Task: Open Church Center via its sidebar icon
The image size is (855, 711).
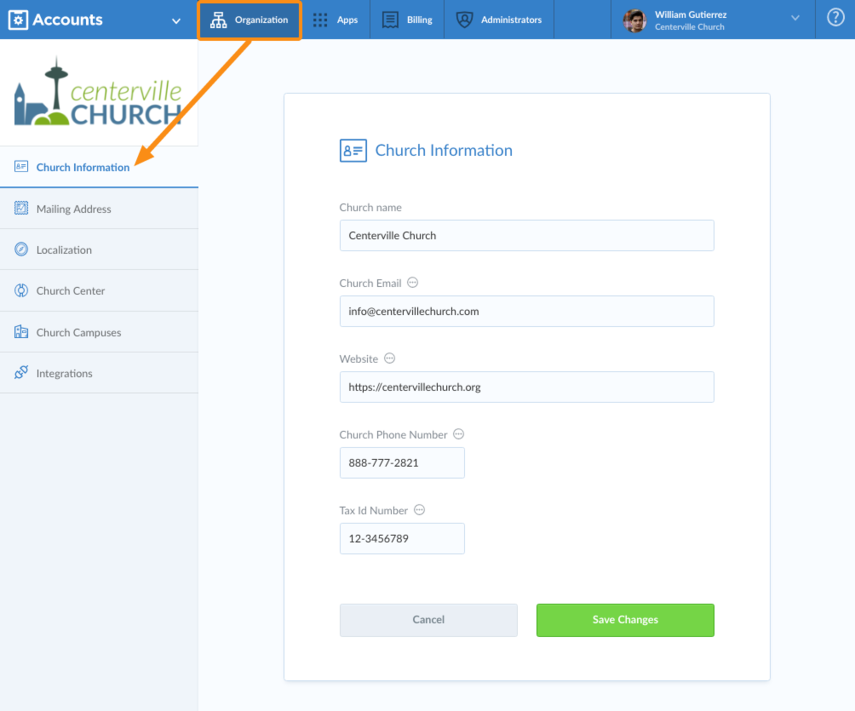Action: [x=20, y=290]
